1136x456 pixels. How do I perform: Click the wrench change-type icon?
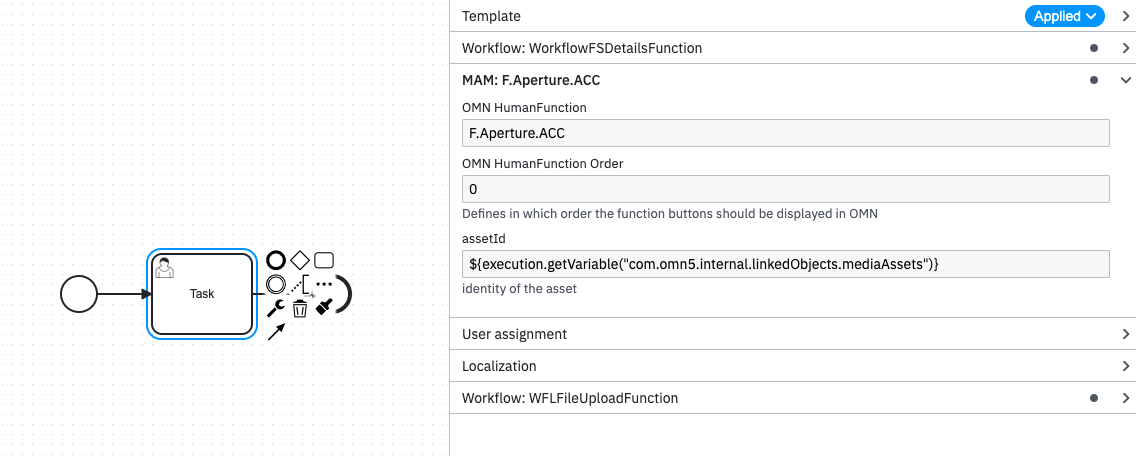click(x=276, y=309)
